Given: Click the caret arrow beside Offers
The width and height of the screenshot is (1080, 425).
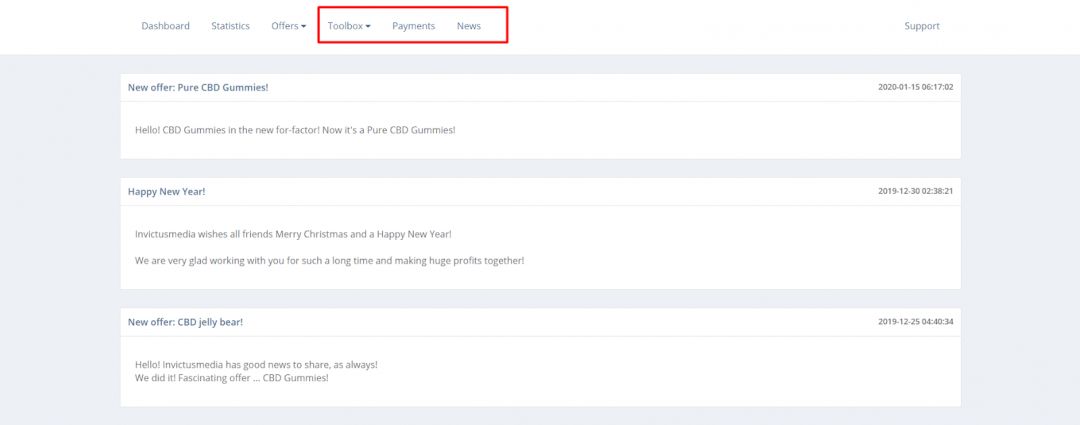Looking at the screenshot, I should click(303, 27).
